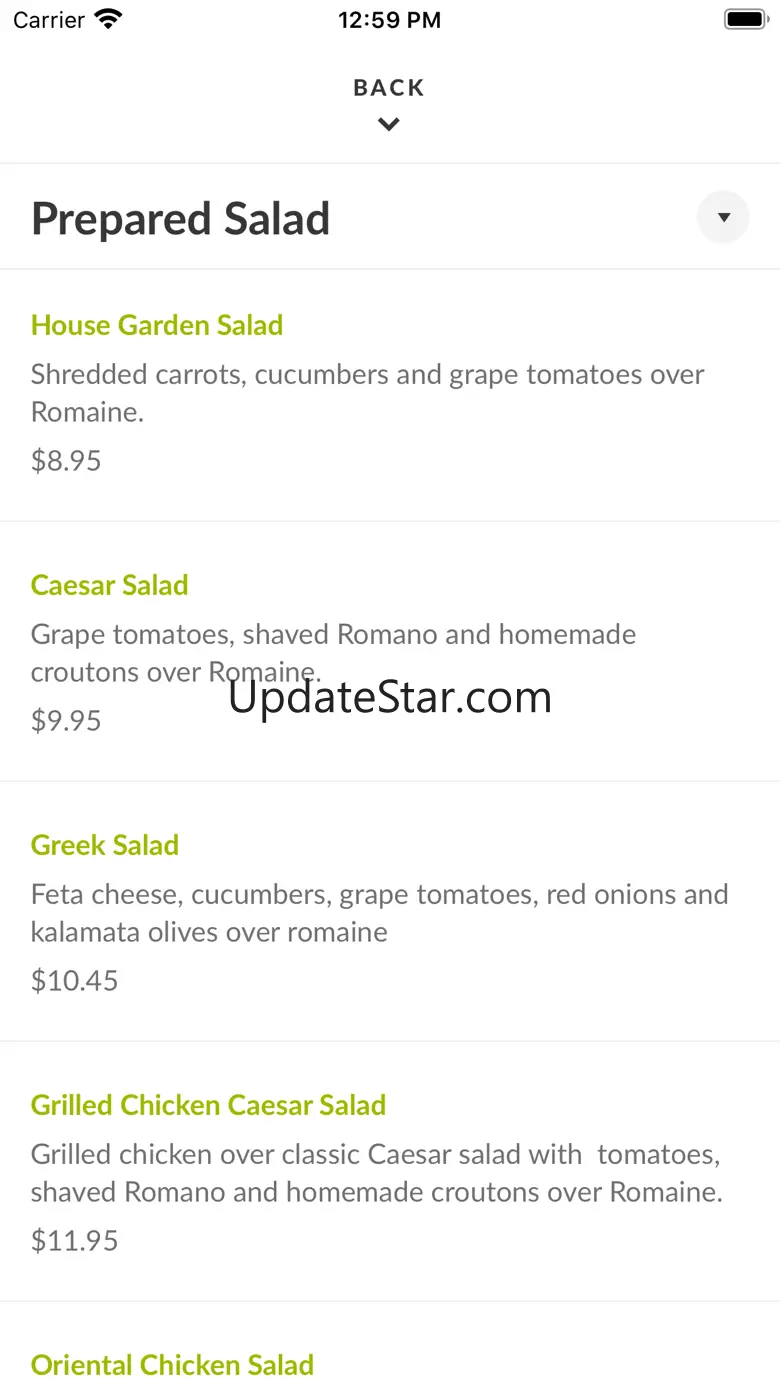The image size is (780, 1387).
Task: Choose Greek Salad from the menu
Action: (x=105, y=845)
